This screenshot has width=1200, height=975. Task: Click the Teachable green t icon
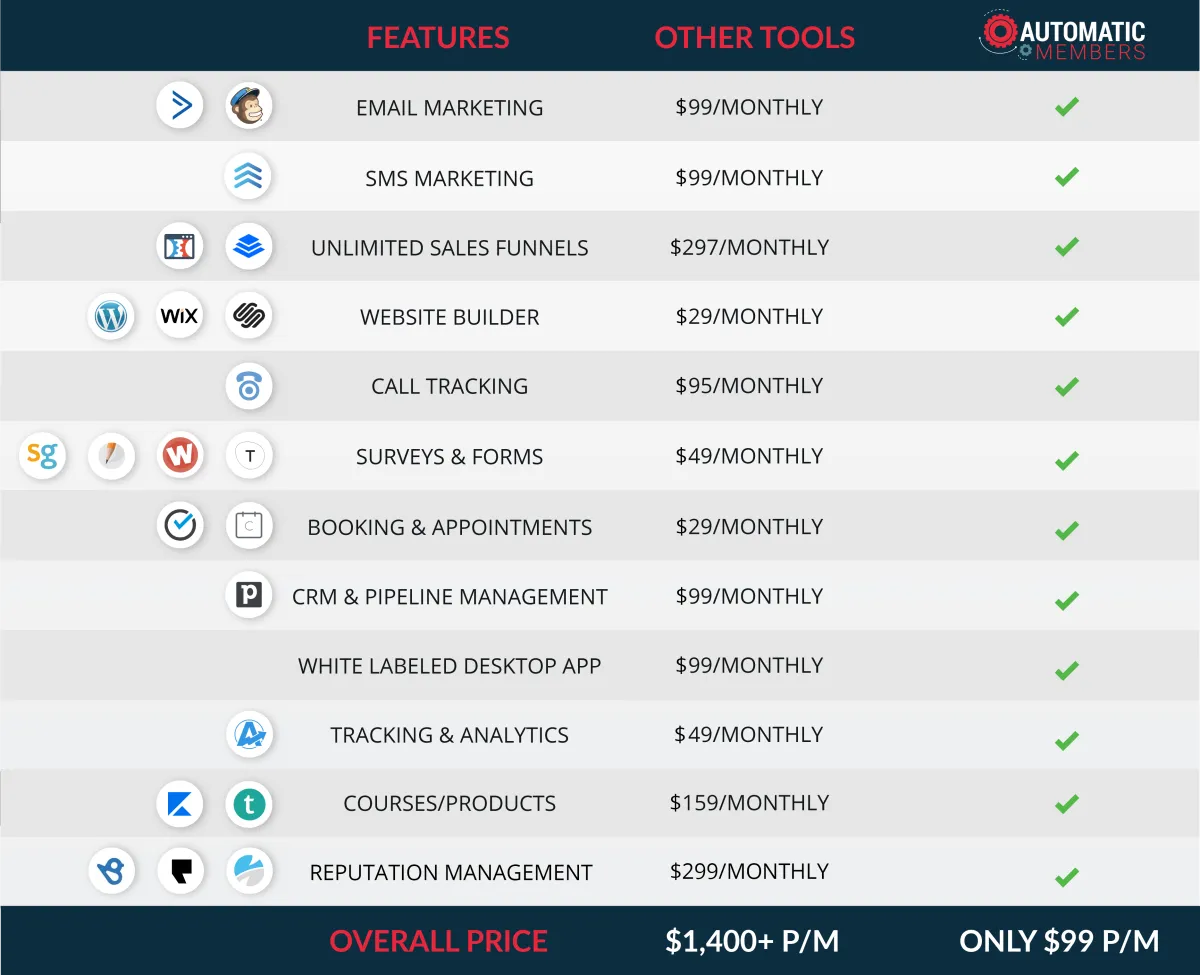pos(248,803)
